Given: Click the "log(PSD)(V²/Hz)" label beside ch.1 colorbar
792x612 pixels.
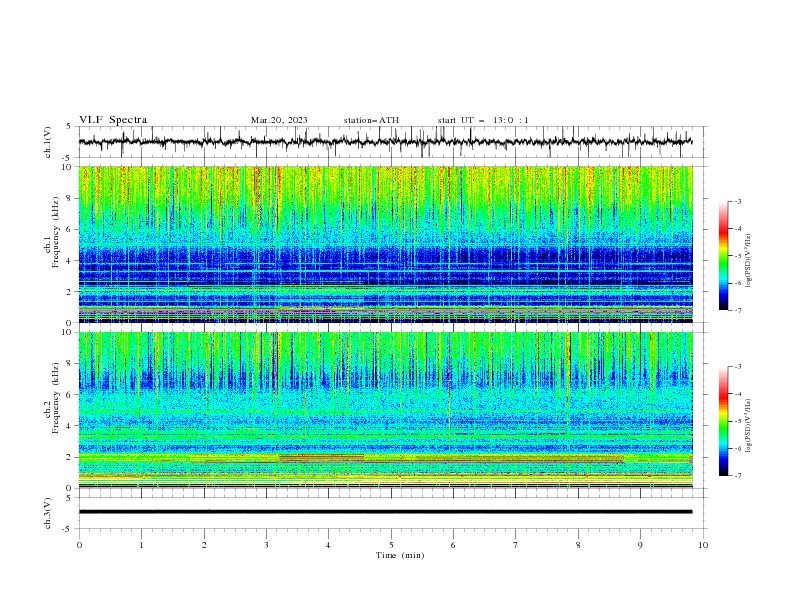Looking at the screenshot, I should [748, 261].
